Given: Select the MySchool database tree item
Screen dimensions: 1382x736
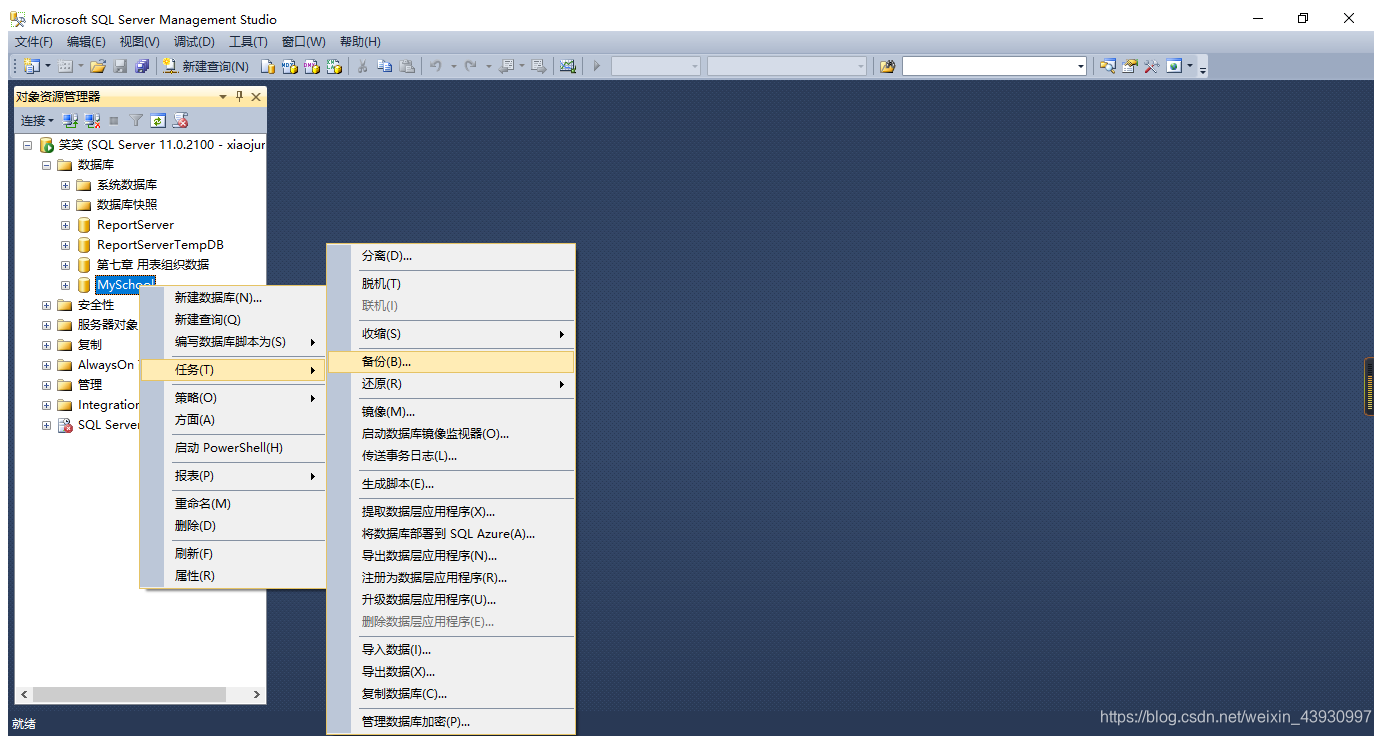Looking at the screenshot, I should click(125, 285).
